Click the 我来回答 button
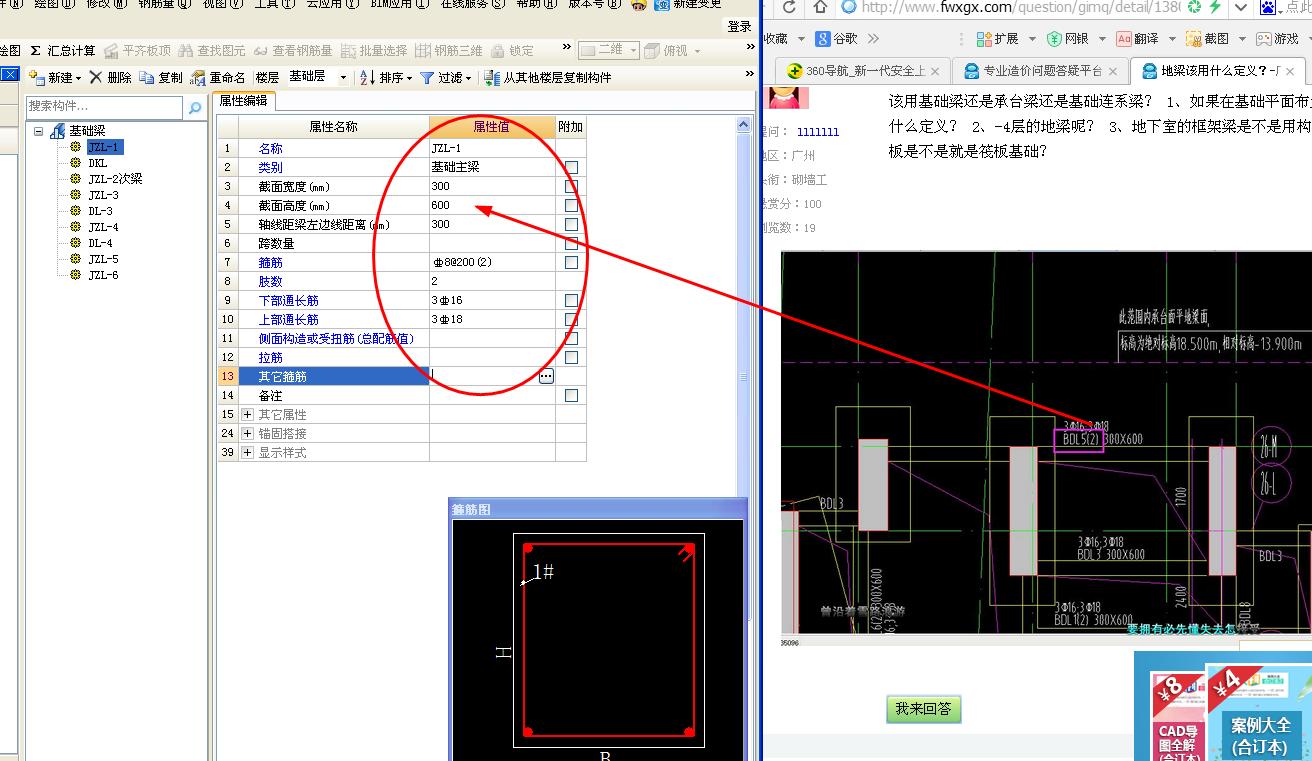Image resolution: width=1312 pixels, height=761 pixels. (923, 709)
